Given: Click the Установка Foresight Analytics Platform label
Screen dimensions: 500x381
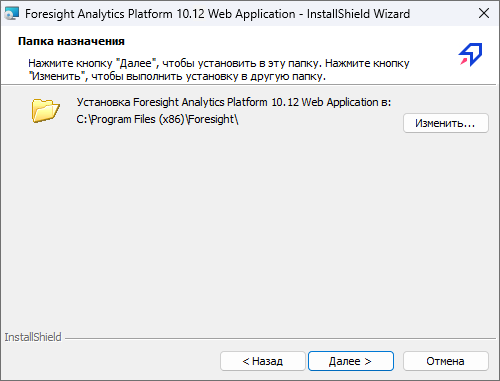Looking at the screenshot, I should [234, 102].
